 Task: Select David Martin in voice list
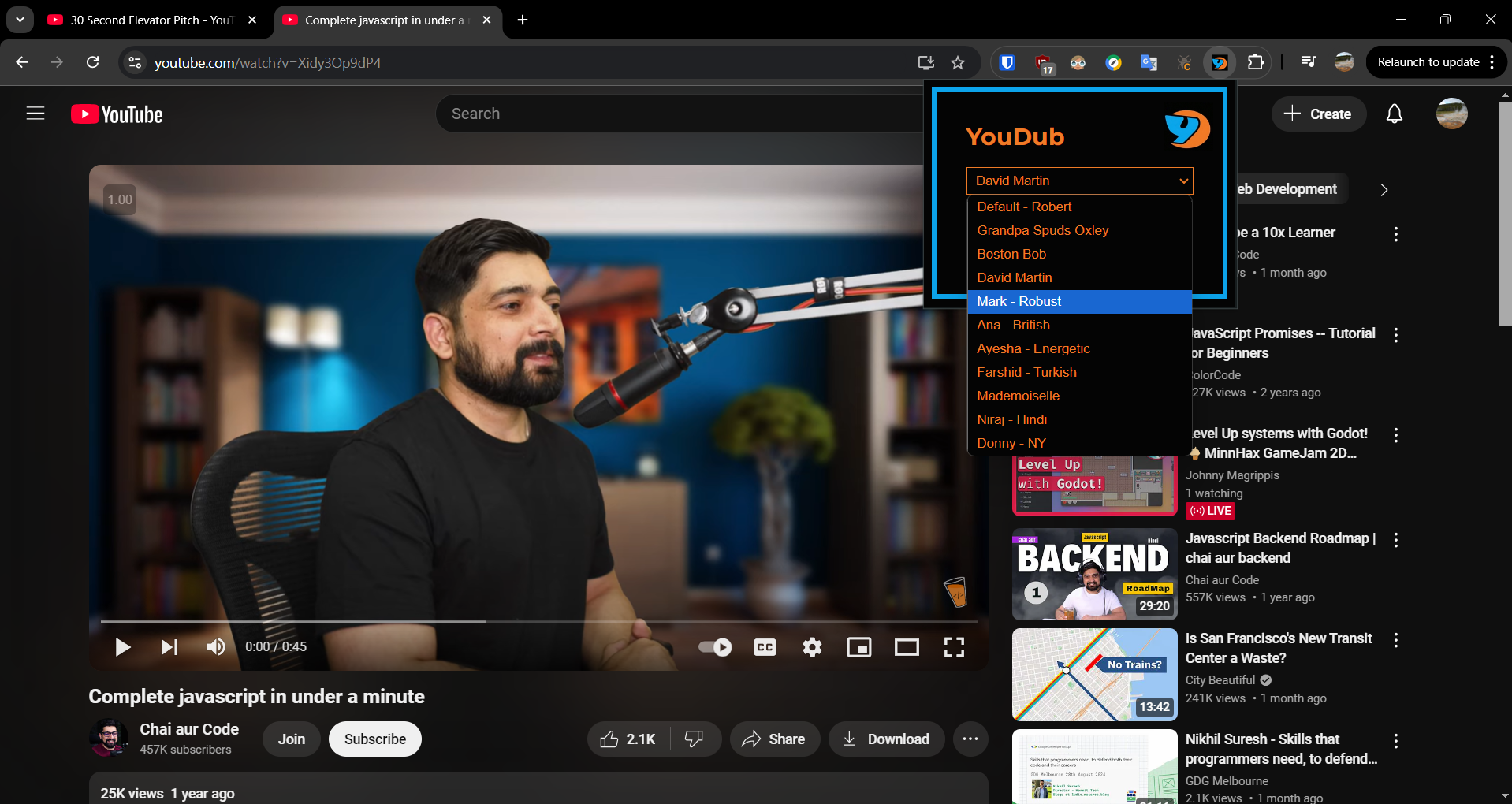pos(1079,277)
